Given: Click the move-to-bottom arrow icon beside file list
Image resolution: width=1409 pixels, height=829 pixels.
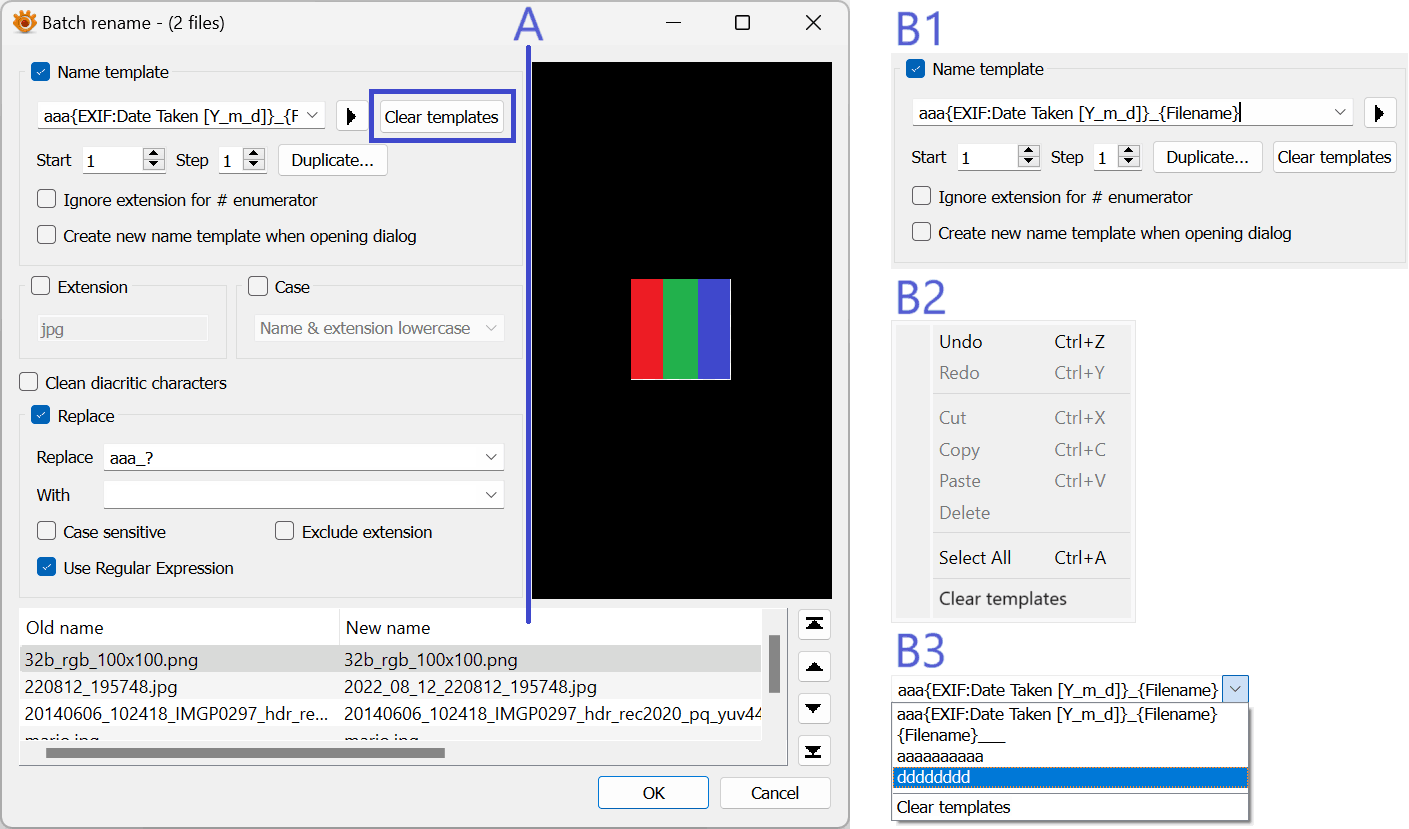Looking at the screenshot, I should coord(815,751).
